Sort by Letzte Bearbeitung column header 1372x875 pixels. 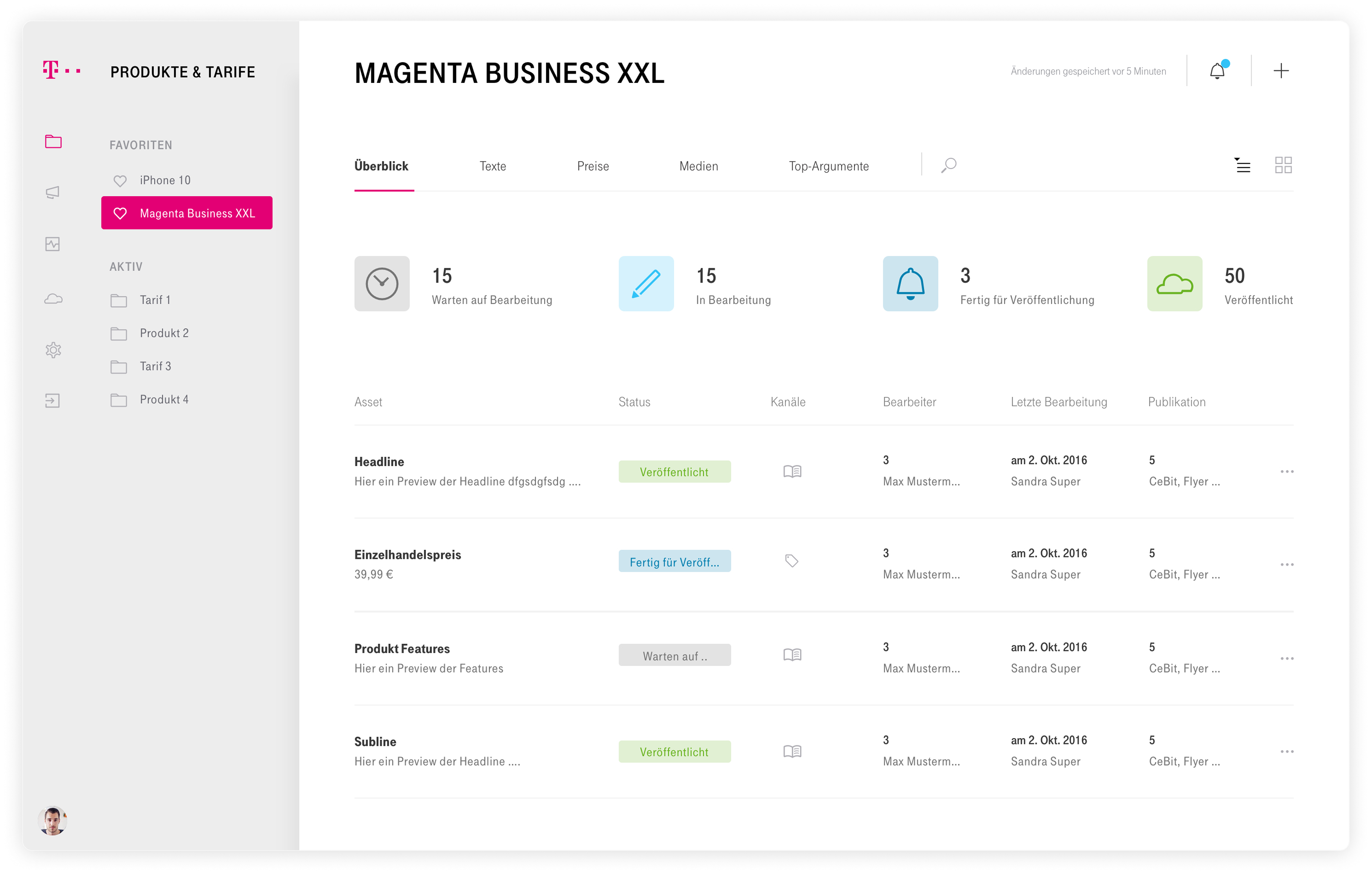(1059, 402)
